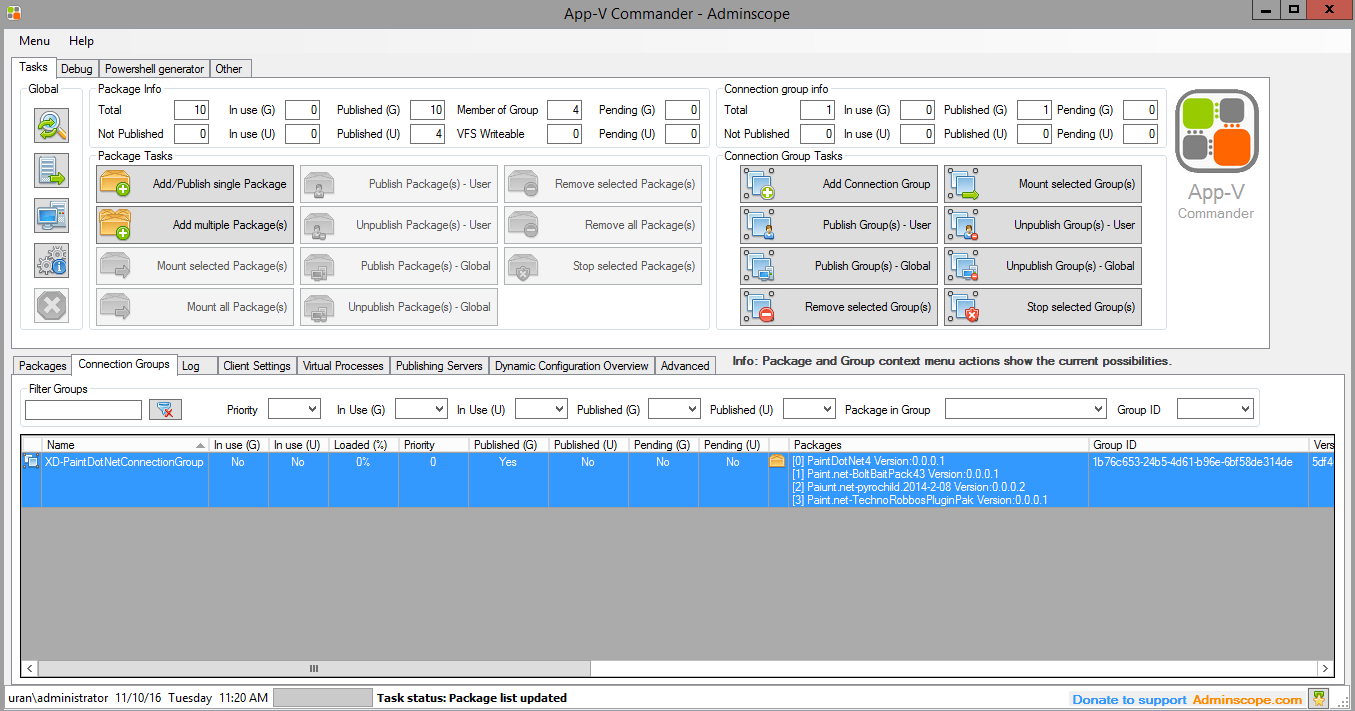Expand the Published (G) filter dropdown
The image size is (1355, 711).
[692, 409]
